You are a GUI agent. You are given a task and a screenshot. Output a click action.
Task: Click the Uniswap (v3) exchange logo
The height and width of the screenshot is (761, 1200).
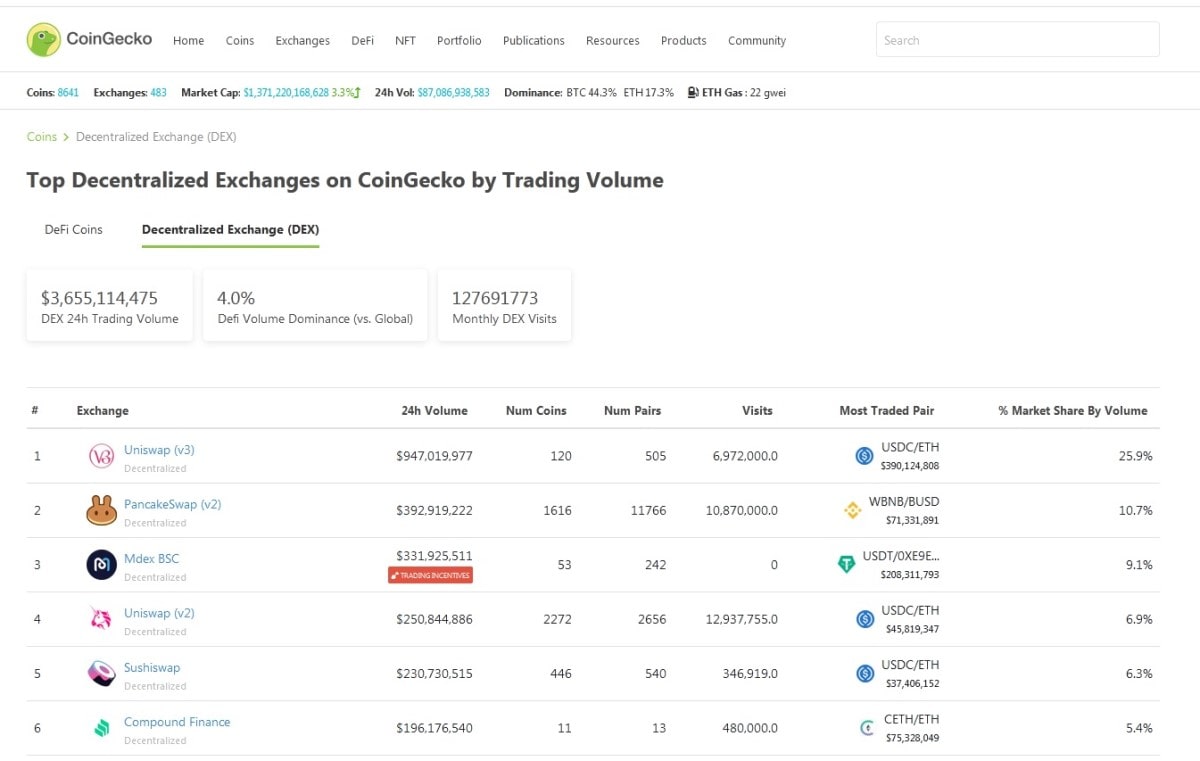[102, 456]
